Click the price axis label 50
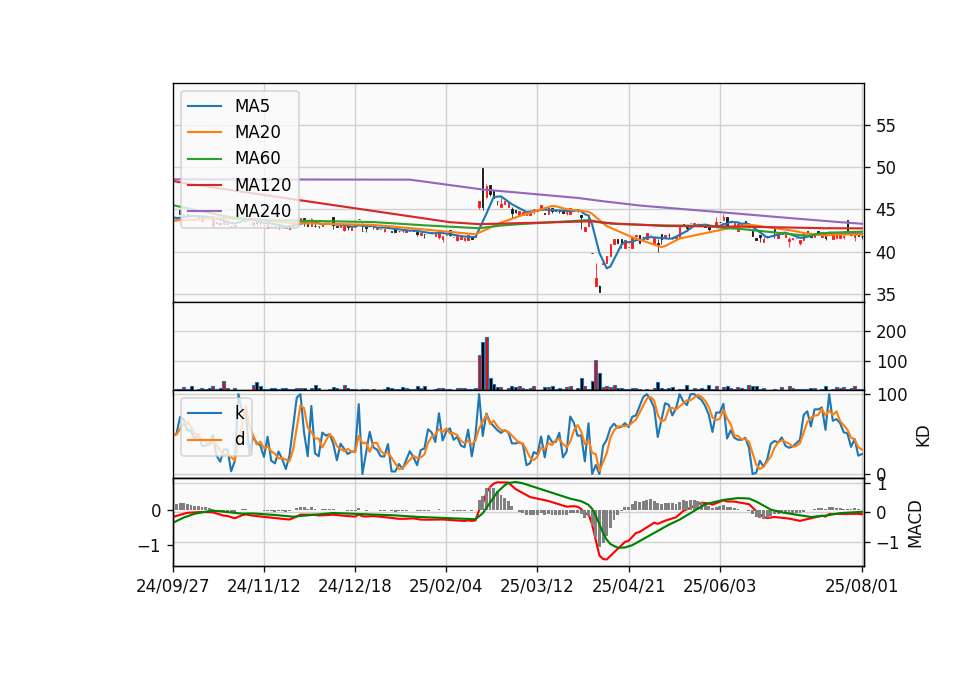Image resolution: width=960 pixels, height=690 pixels. [885, 168]
